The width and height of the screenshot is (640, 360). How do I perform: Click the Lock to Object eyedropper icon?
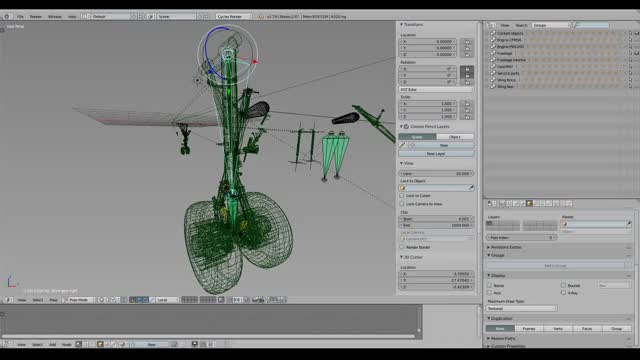coord(471,188)
